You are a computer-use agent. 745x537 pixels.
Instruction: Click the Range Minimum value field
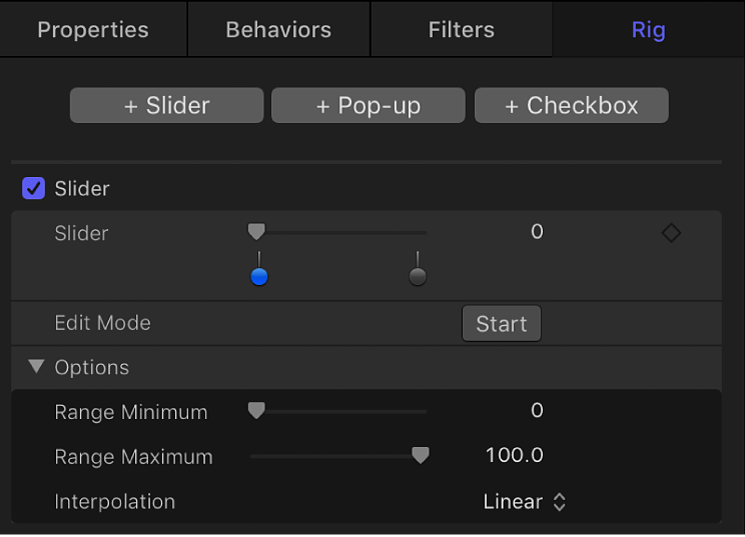(537, 410)
